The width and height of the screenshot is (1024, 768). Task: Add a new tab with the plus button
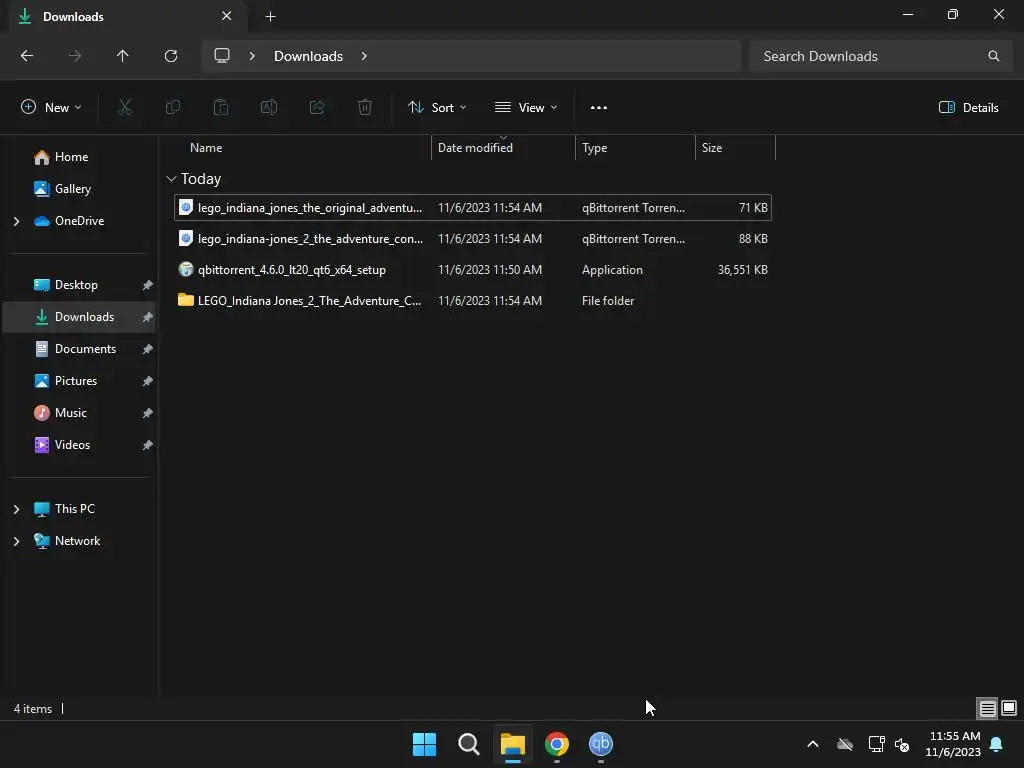click(270, 16)
